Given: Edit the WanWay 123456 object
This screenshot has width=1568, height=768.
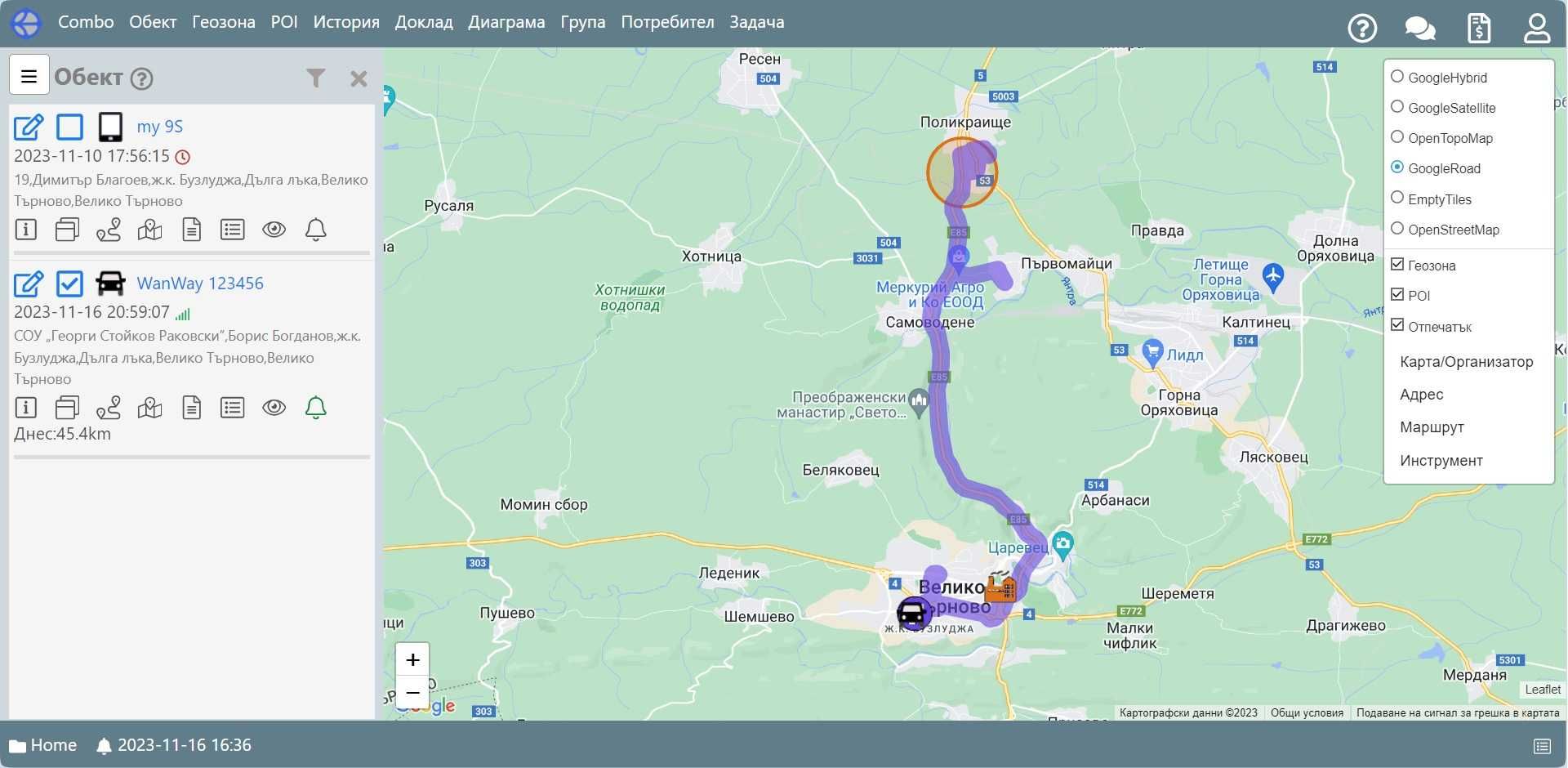Looking at the screenshot, I should (x=29, y=284).
